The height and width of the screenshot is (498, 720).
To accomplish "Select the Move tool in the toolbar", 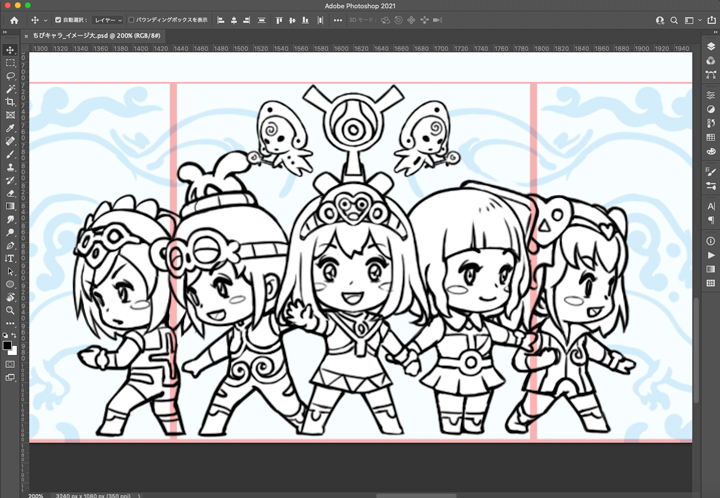I will (10, 50).
